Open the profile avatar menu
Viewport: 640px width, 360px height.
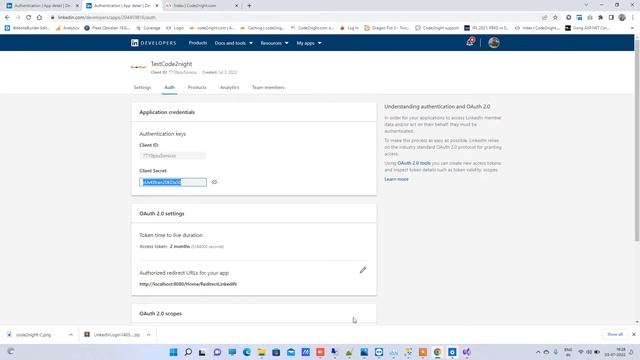click(x=494, y=42)
